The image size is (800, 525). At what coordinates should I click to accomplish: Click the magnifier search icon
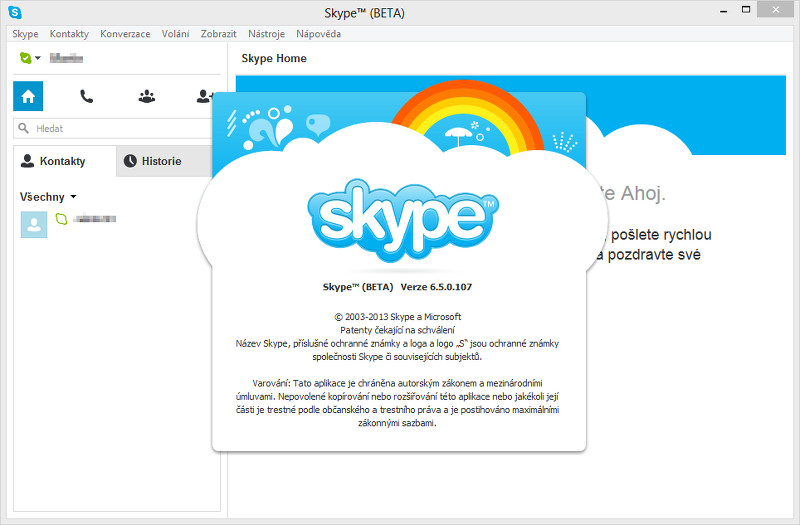[x=23, y=128]
